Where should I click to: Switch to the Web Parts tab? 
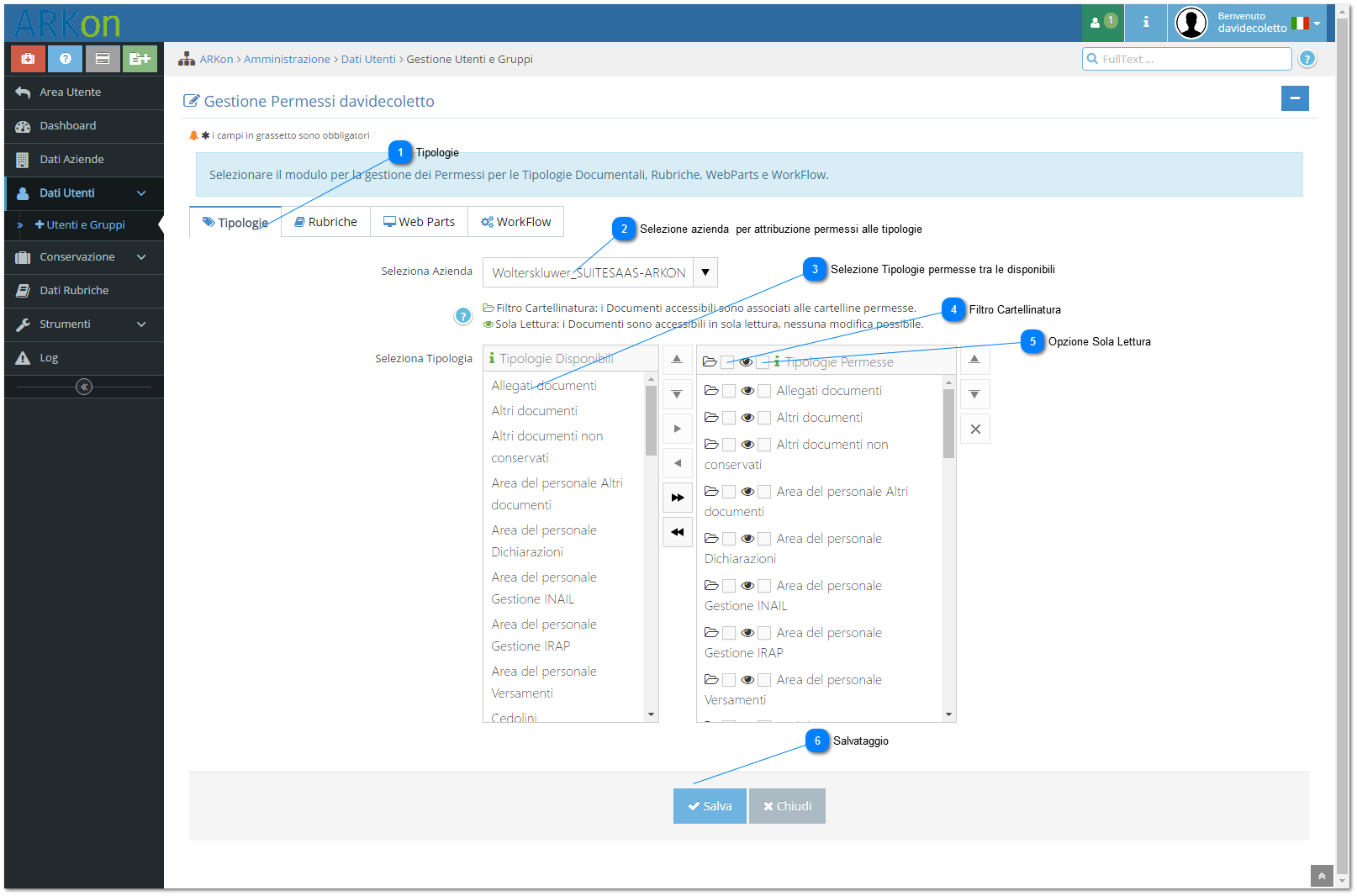point(420,222)
